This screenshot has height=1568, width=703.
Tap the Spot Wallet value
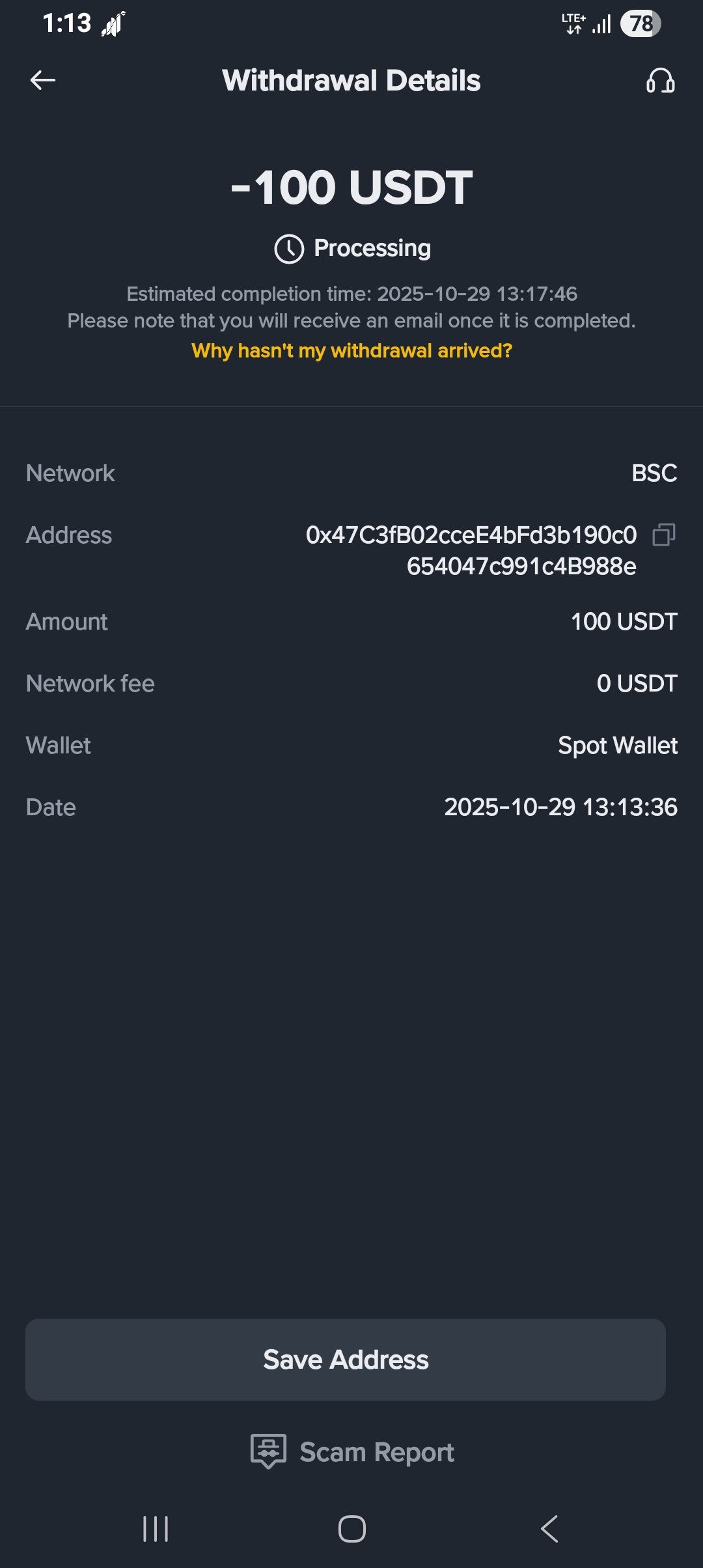point(617,746)
